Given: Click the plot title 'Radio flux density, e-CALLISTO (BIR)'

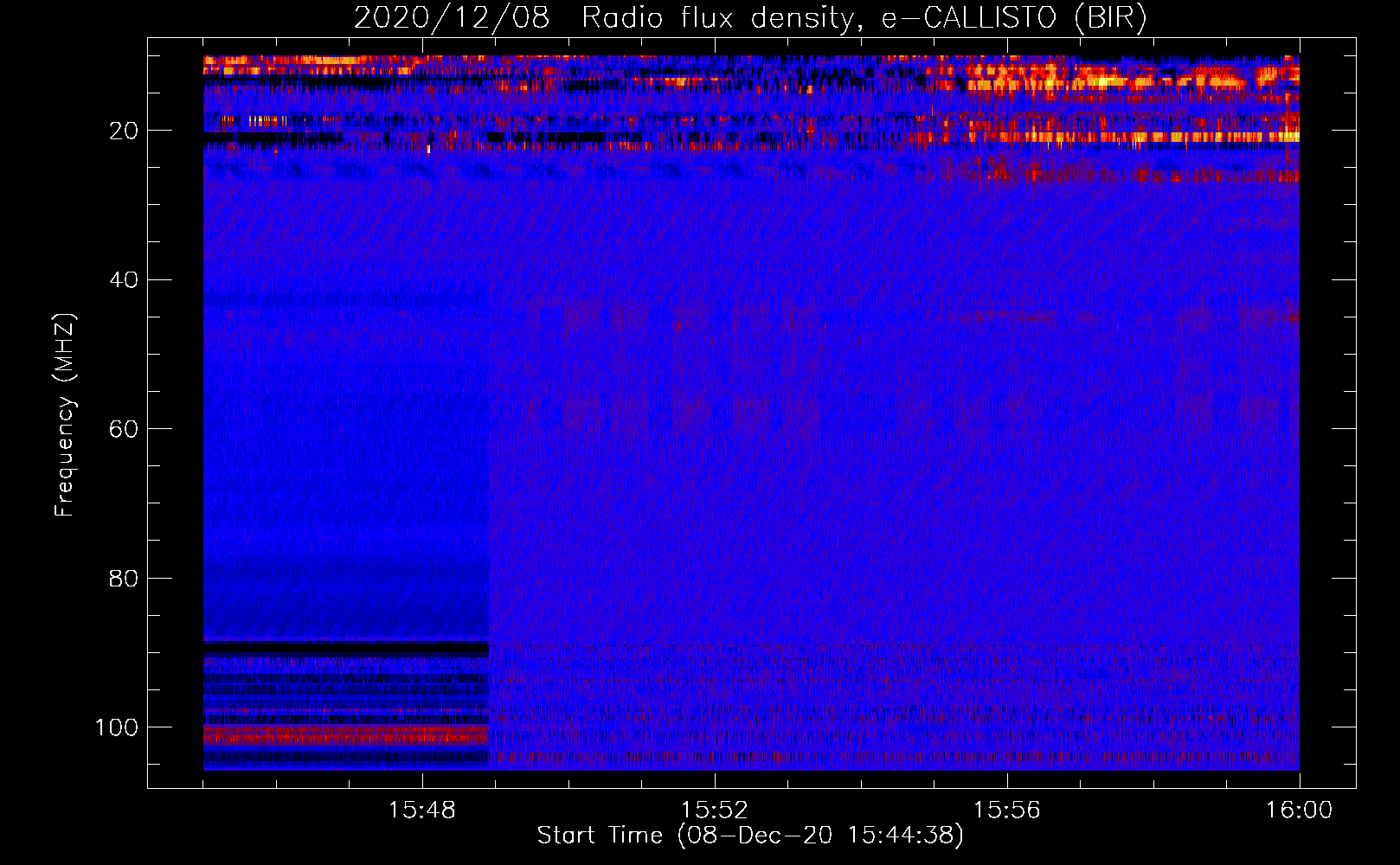Looking at the screenshot, I should [864, 18].
